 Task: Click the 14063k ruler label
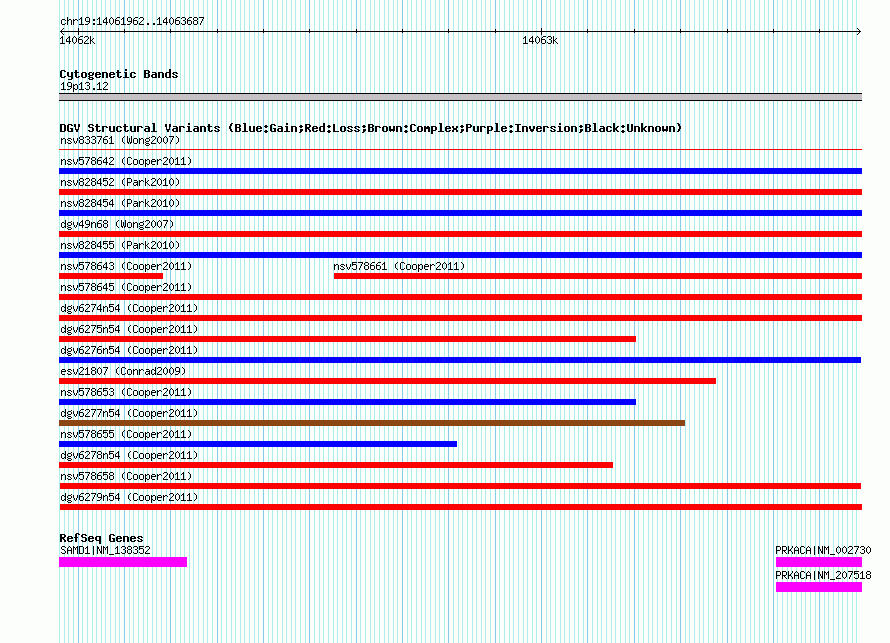pos(540,40)
